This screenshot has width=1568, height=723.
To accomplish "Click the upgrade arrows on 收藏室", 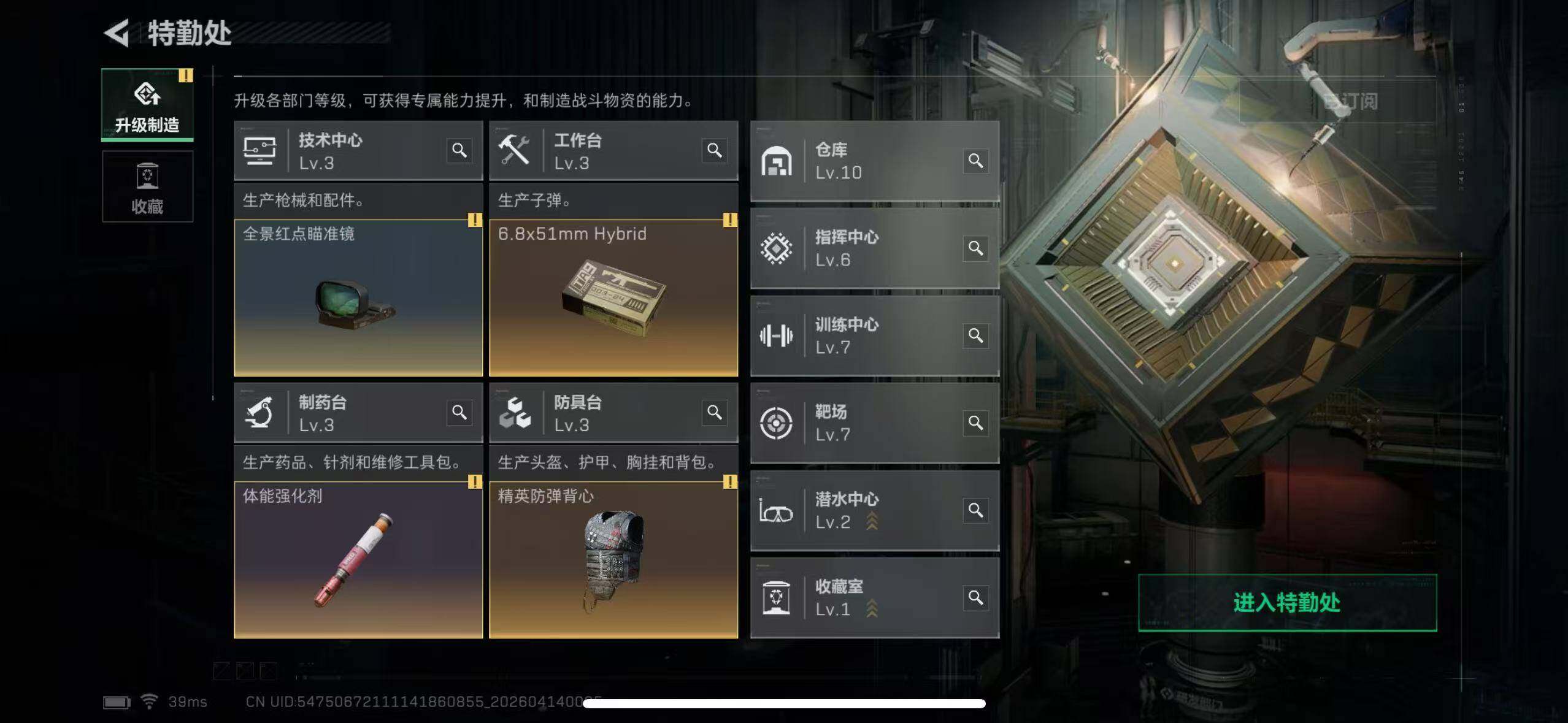I will click(x=872, y=609).
